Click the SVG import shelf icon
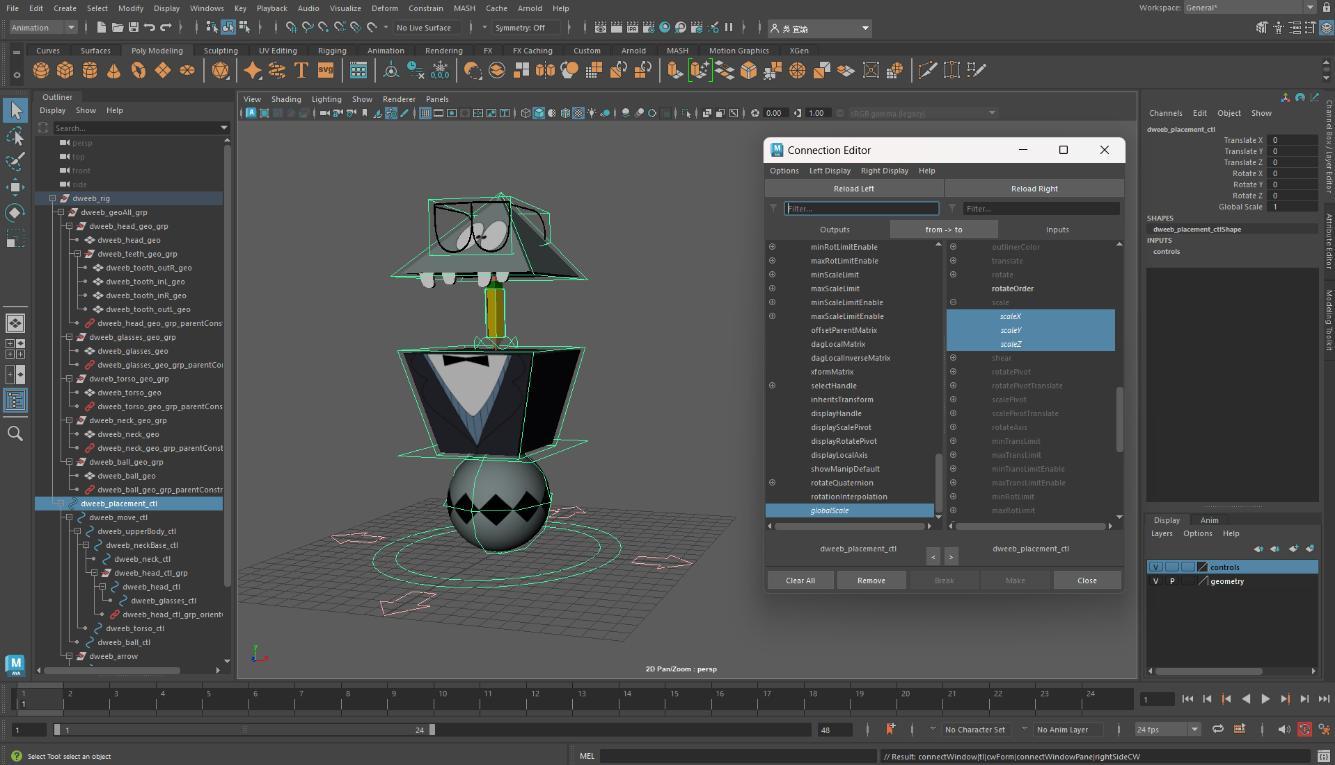 326,70
